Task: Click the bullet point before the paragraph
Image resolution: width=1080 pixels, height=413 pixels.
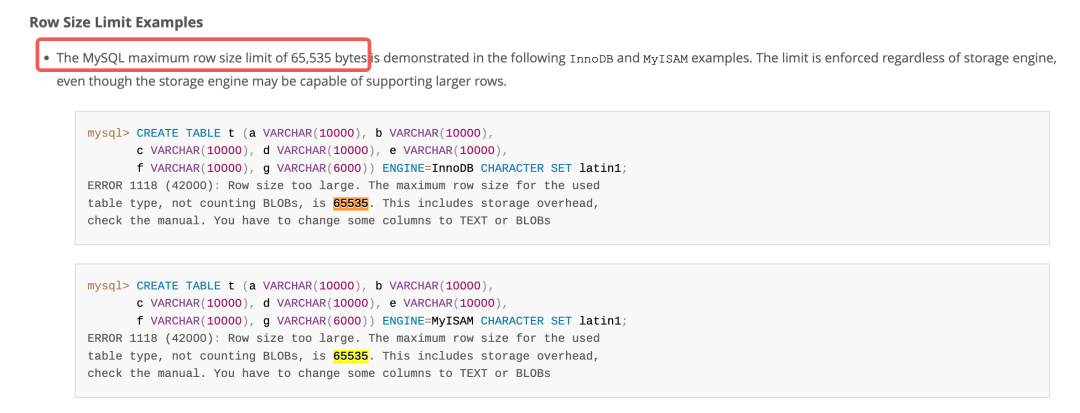Action: 46,58
